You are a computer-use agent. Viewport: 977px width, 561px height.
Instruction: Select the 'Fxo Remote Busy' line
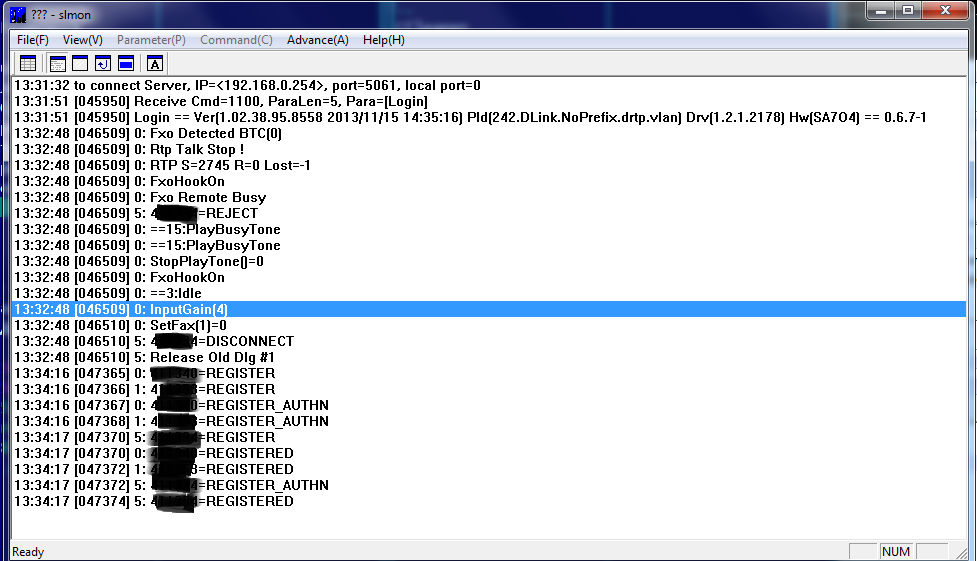click(489, 197)
